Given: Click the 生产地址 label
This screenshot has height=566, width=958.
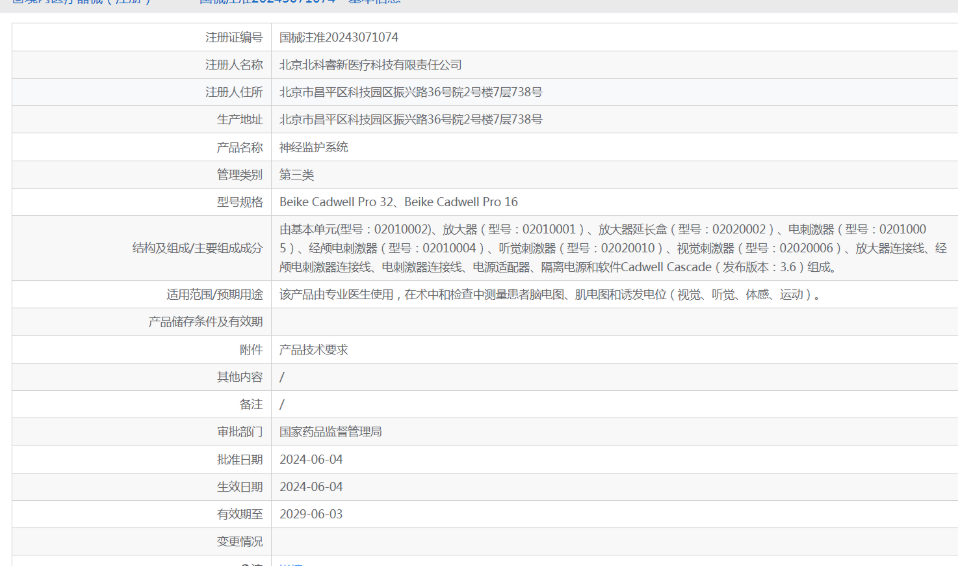Looking at the screenshot, I should pos(240,120).
